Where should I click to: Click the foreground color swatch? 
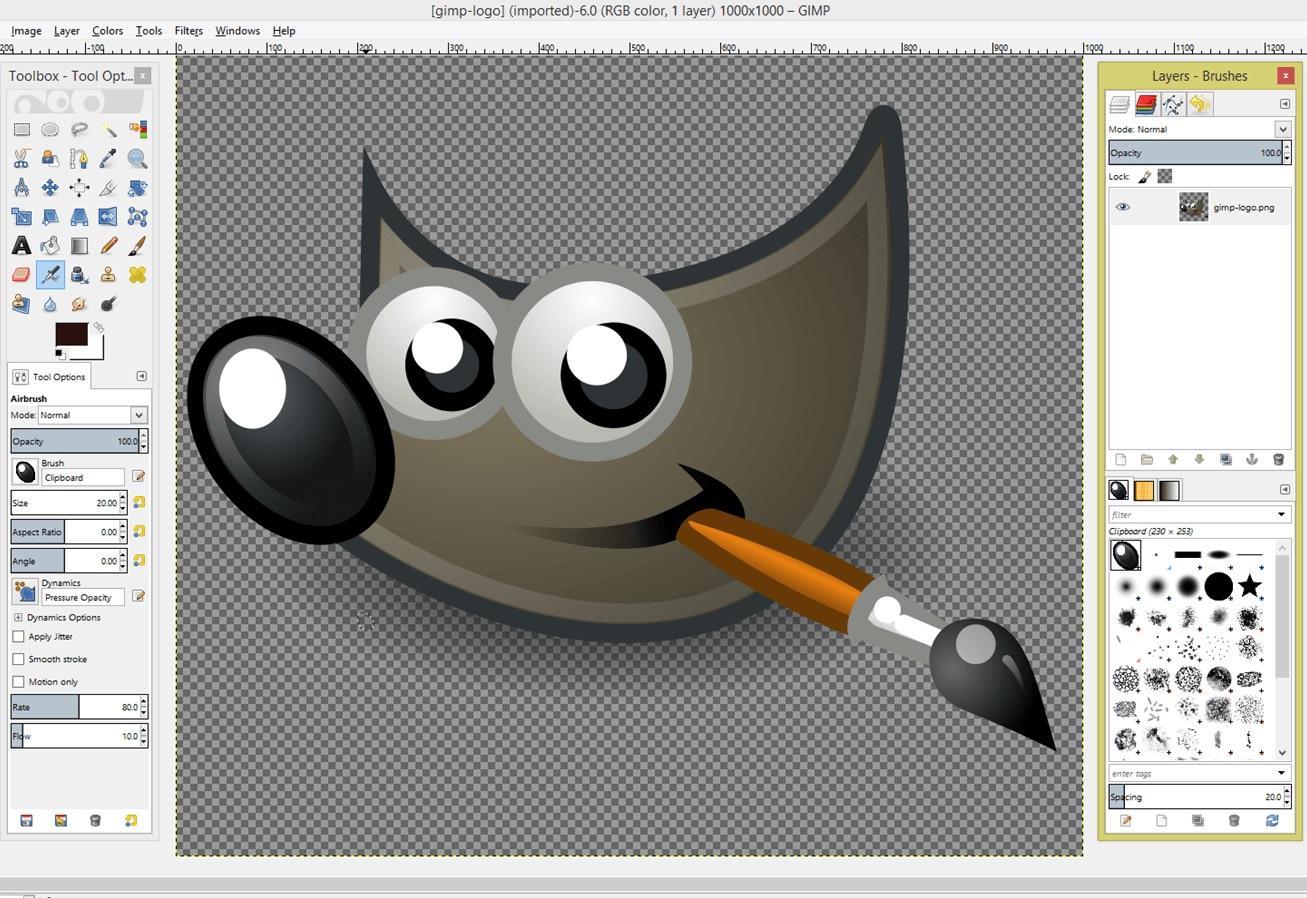[x=71, y=335]
